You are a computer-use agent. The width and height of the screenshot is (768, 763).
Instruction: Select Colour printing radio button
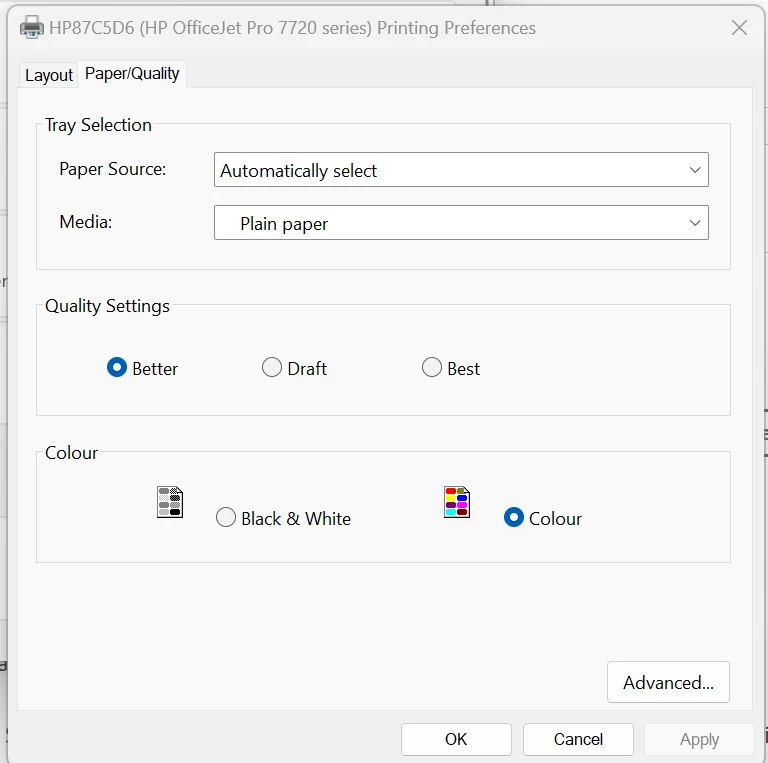(x=543, y=518)
